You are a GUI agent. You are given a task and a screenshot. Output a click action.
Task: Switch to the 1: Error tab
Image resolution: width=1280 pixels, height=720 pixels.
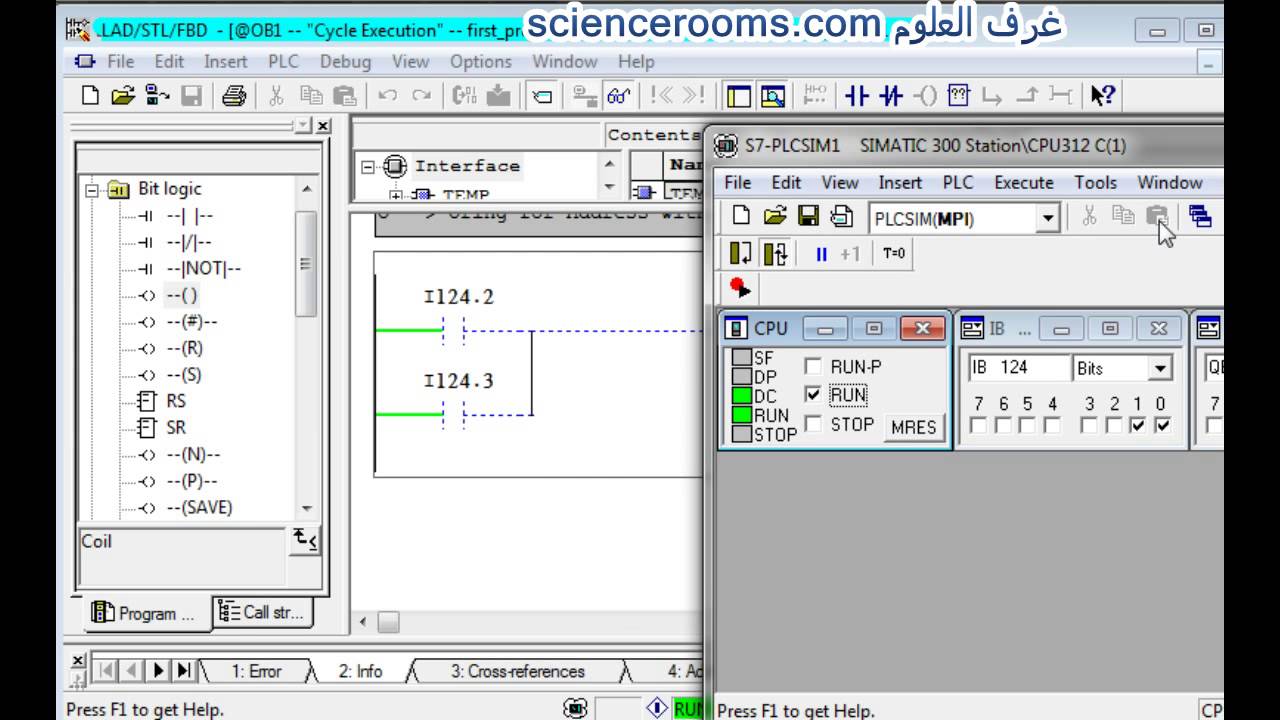[256, 671]
